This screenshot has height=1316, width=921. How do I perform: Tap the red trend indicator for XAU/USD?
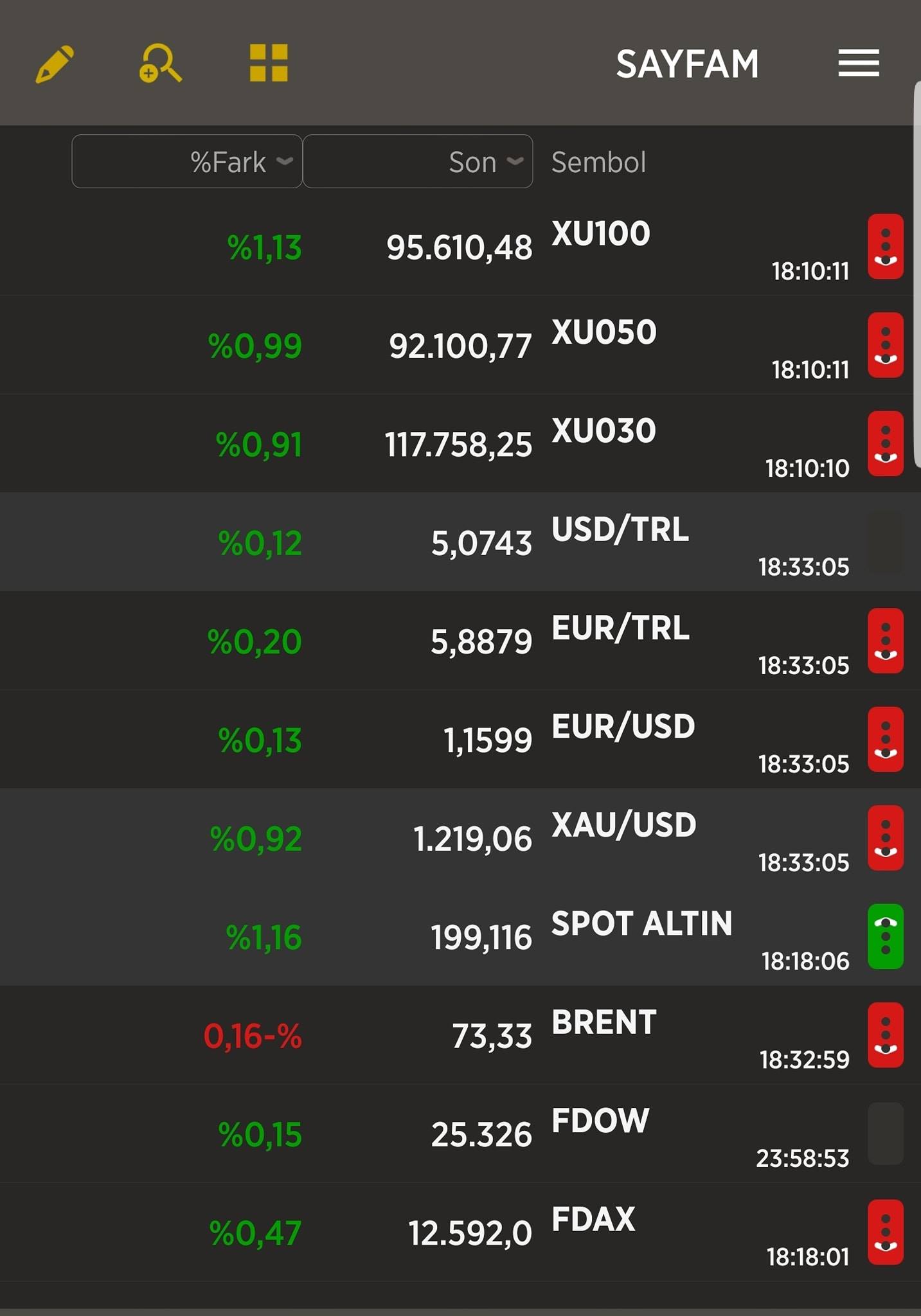pyautogui.click(x=886, y=838)
